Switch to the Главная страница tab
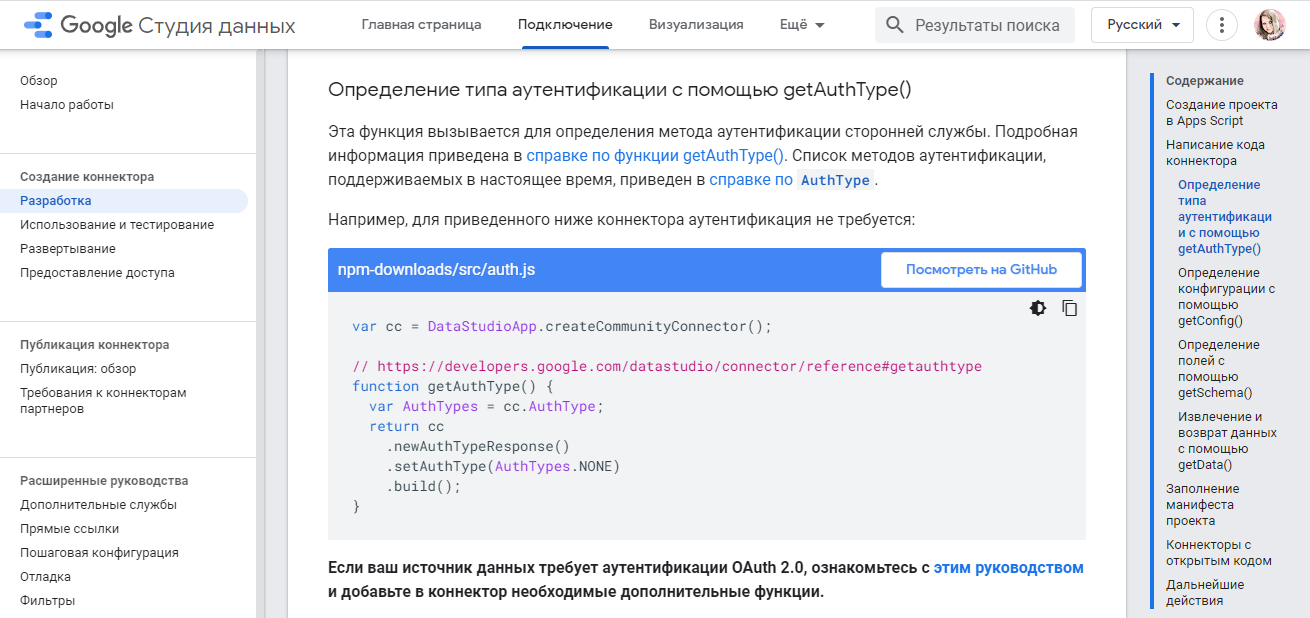 click(x=421, y=25)
